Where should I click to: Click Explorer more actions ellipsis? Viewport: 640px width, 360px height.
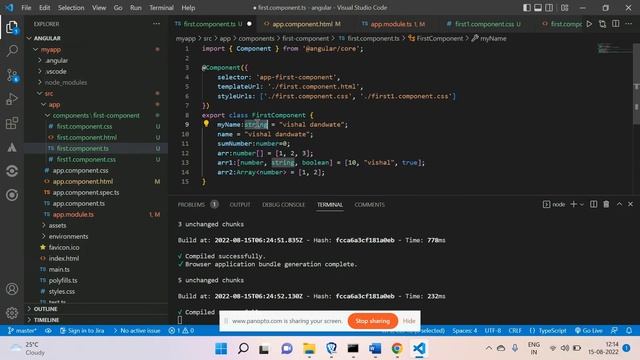[156, 24]
